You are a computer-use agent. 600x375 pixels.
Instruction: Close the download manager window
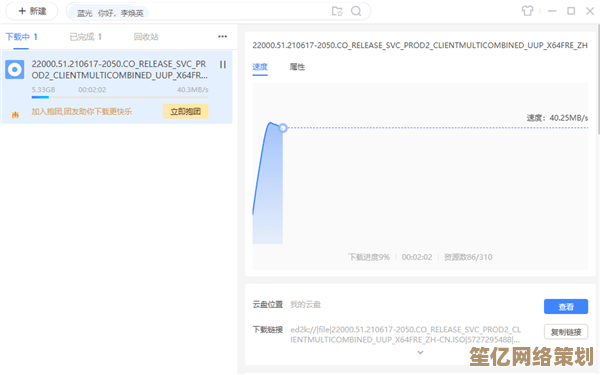click(590, 11)
